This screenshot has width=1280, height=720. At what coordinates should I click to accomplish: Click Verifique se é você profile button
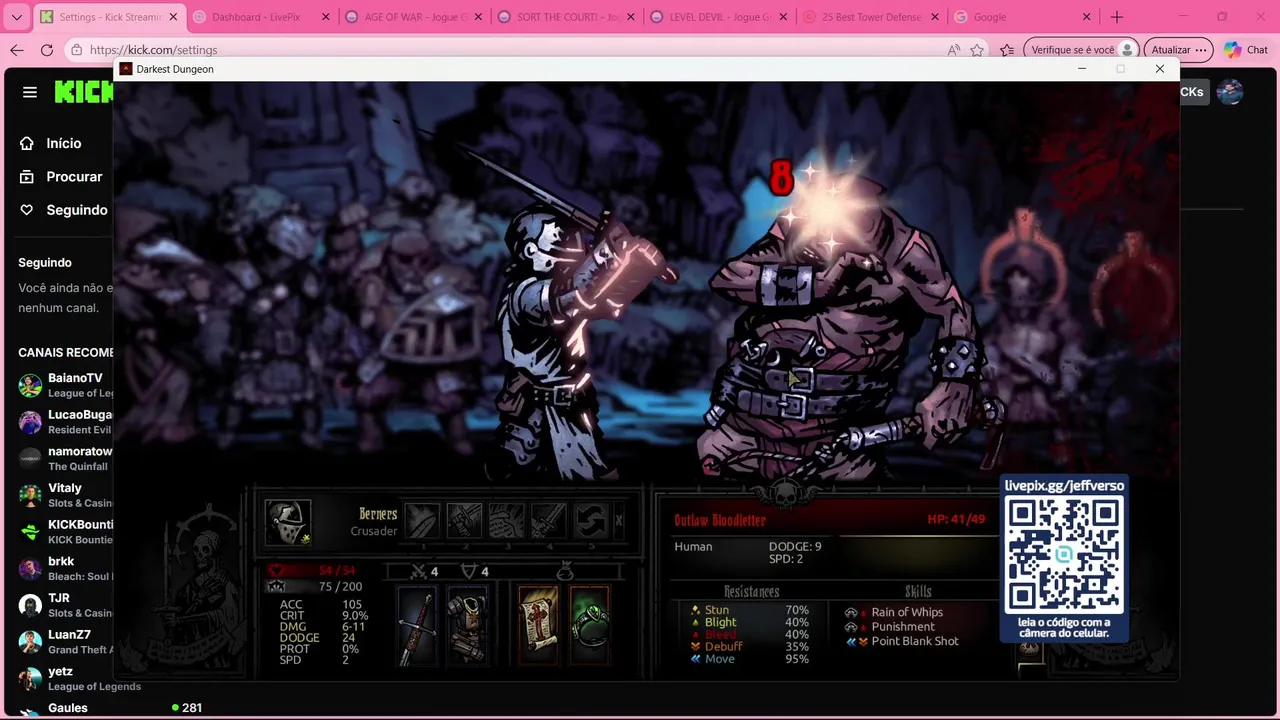click(x=1083, y=50)
